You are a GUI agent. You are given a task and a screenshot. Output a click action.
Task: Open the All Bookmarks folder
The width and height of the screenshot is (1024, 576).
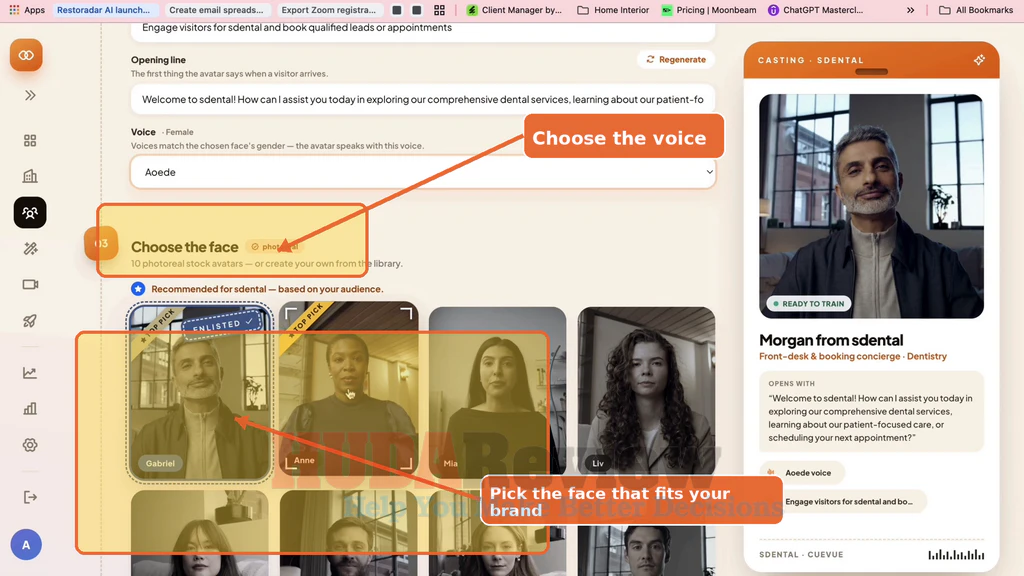coord(976,10)
